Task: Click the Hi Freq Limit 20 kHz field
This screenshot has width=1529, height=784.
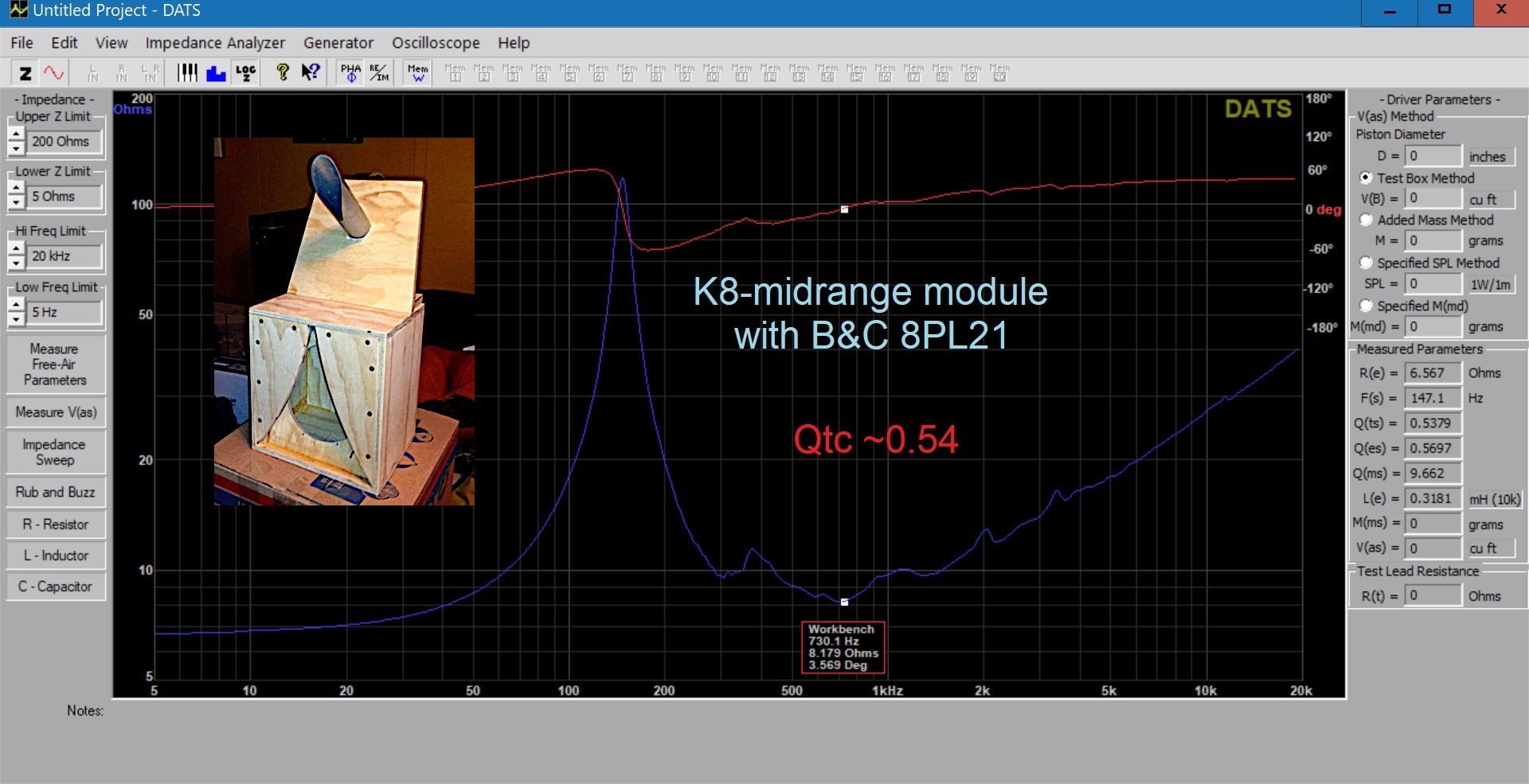Action: coord(66,256)
